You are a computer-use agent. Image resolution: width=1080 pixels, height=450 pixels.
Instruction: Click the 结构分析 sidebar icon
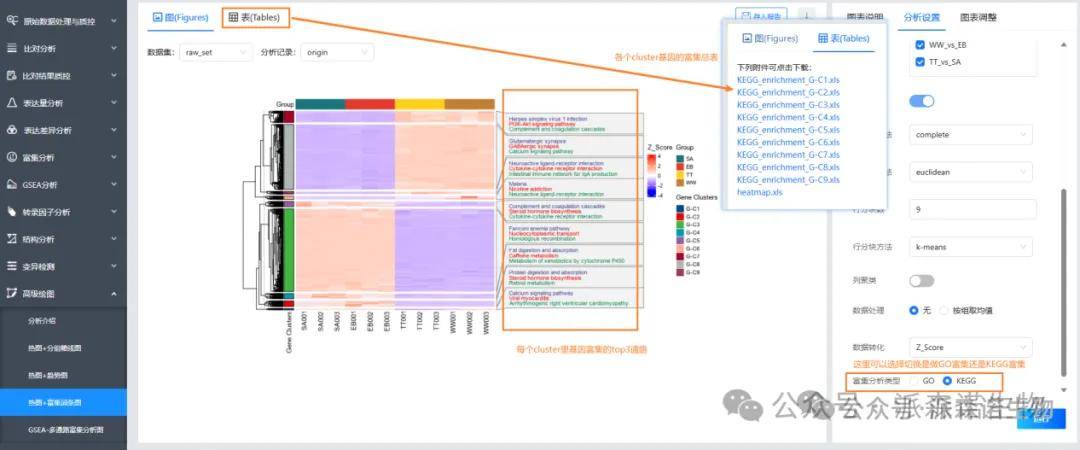(x=12, y=239)
